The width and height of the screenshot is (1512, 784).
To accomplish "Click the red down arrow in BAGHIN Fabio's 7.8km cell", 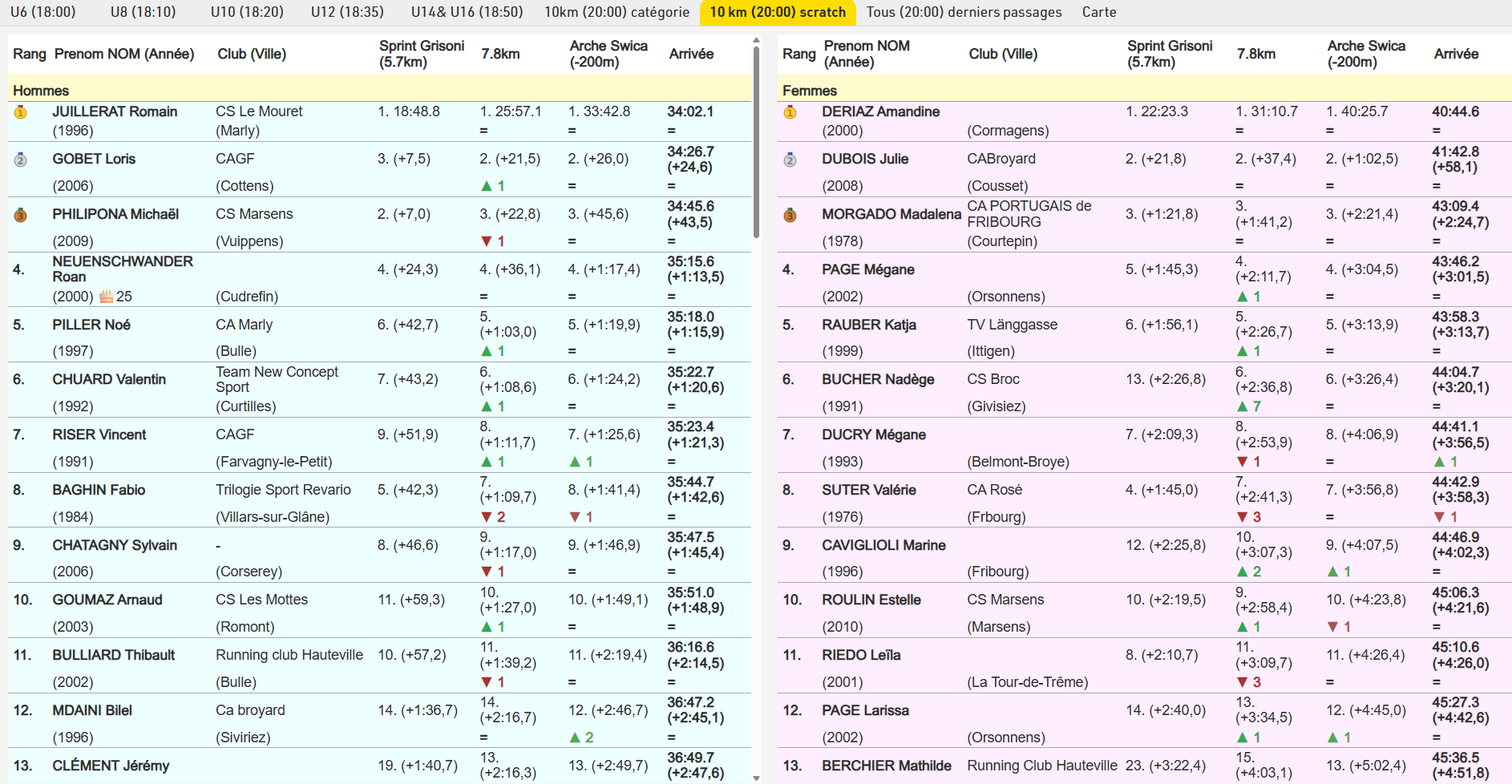I will pos(486,517).
